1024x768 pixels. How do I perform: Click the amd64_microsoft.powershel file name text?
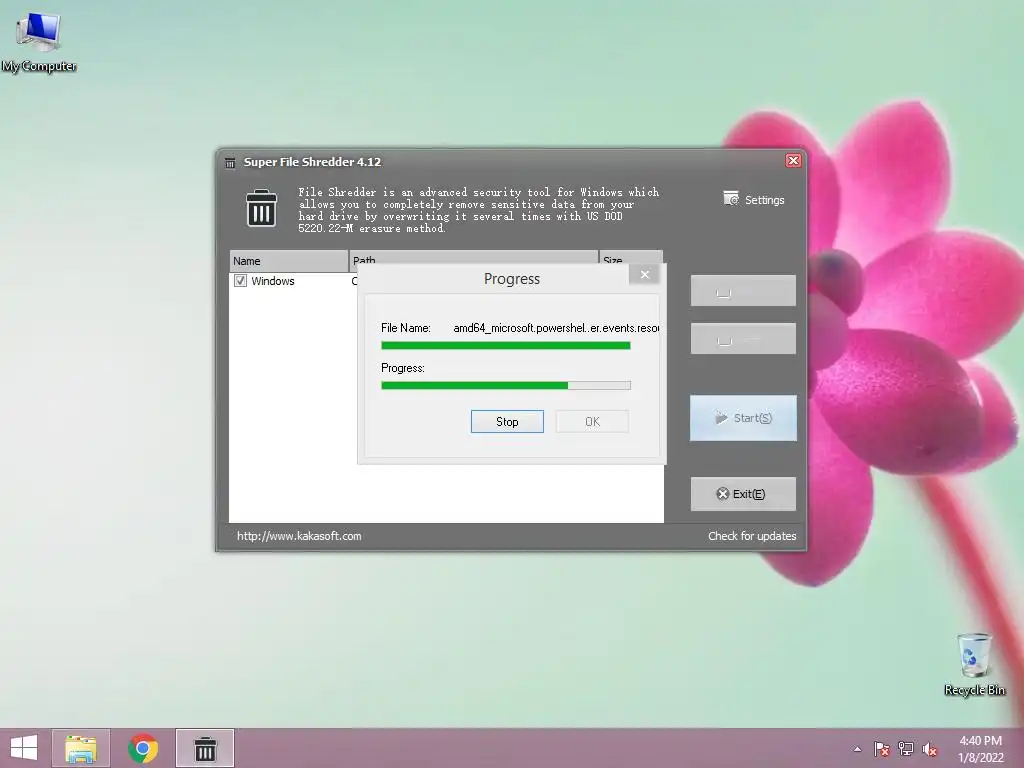pos(556,328)
